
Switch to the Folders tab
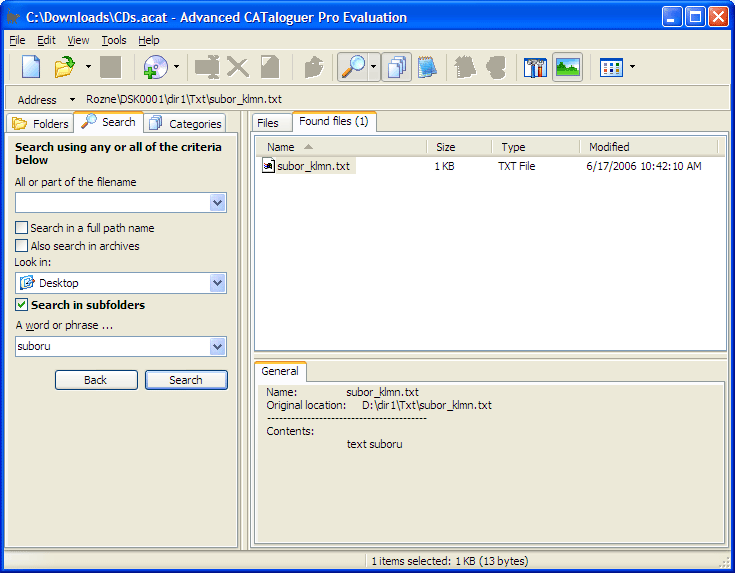point(40,123)
